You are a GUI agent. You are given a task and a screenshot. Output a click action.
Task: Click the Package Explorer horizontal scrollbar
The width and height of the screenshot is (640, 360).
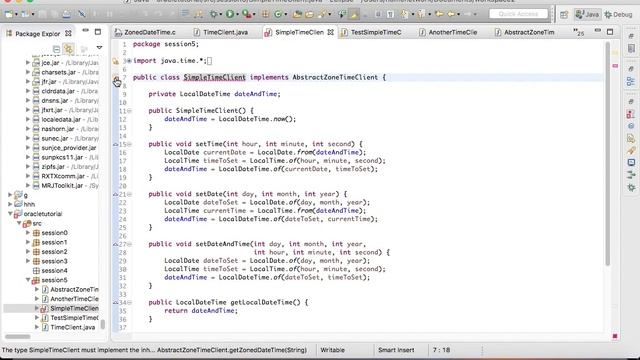18,336
